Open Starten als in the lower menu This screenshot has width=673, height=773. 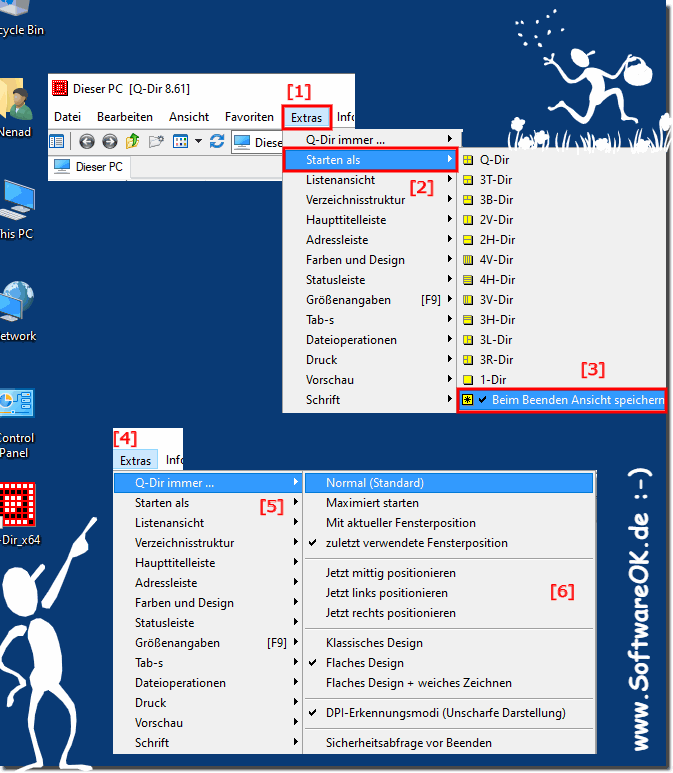click(x=208, y=503)
